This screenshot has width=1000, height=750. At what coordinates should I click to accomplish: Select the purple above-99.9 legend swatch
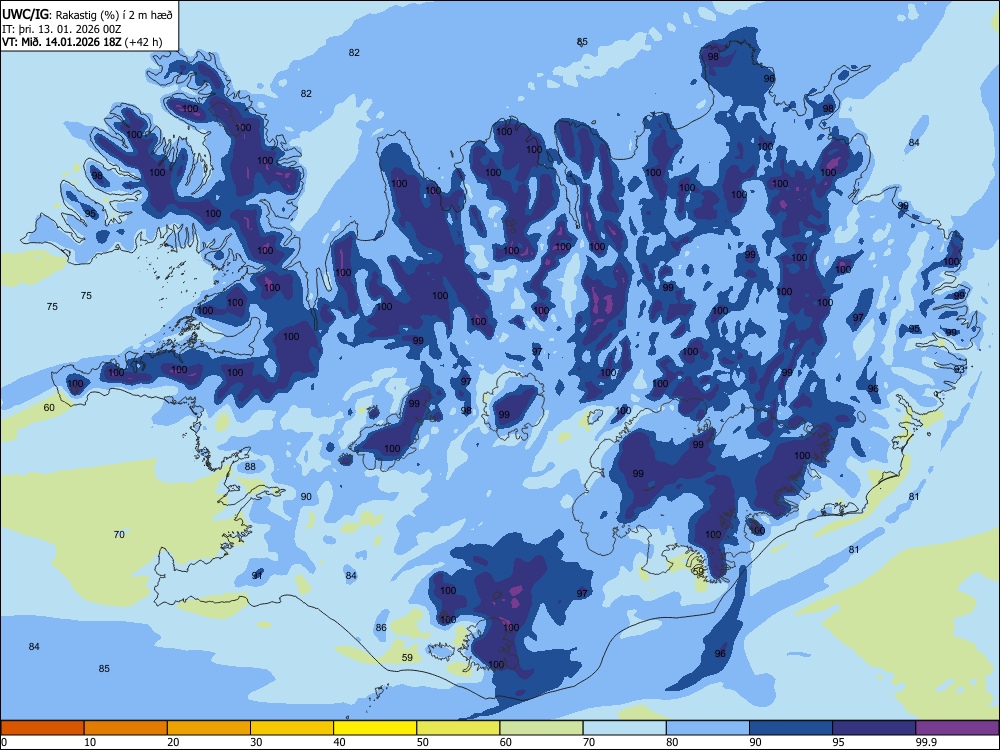point(957,728)
